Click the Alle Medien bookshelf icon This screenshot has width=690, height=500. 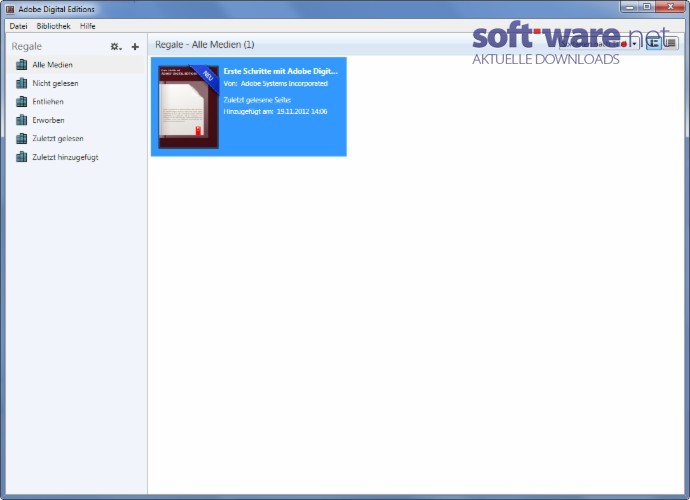(x=21, y=65)
